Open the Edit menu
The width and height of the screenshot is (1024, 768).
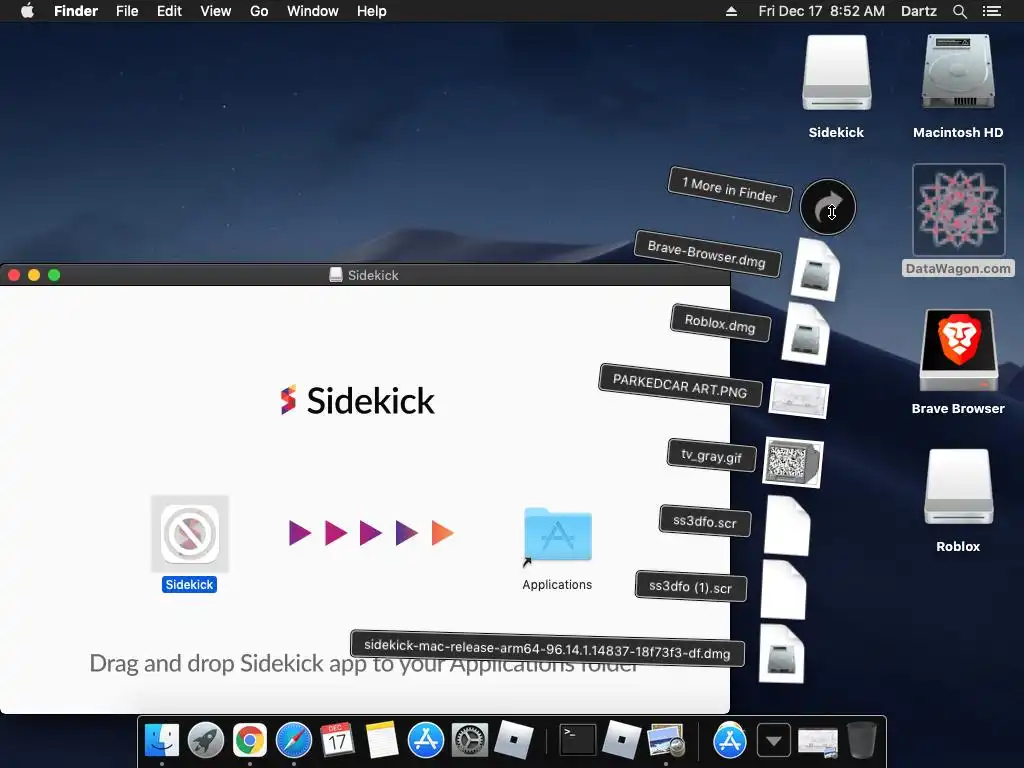pyautogui.click(x=169, y=11)
